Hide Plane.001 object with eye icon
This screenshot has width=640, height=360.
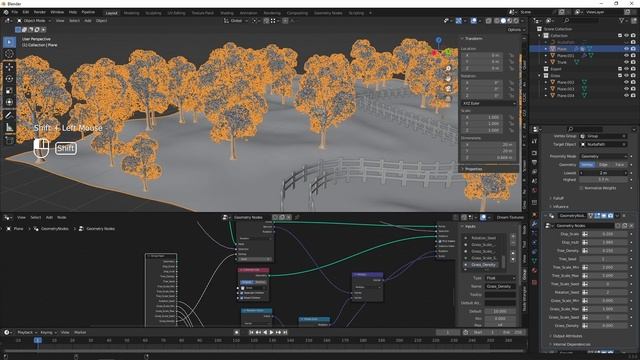tap(627, 56)
